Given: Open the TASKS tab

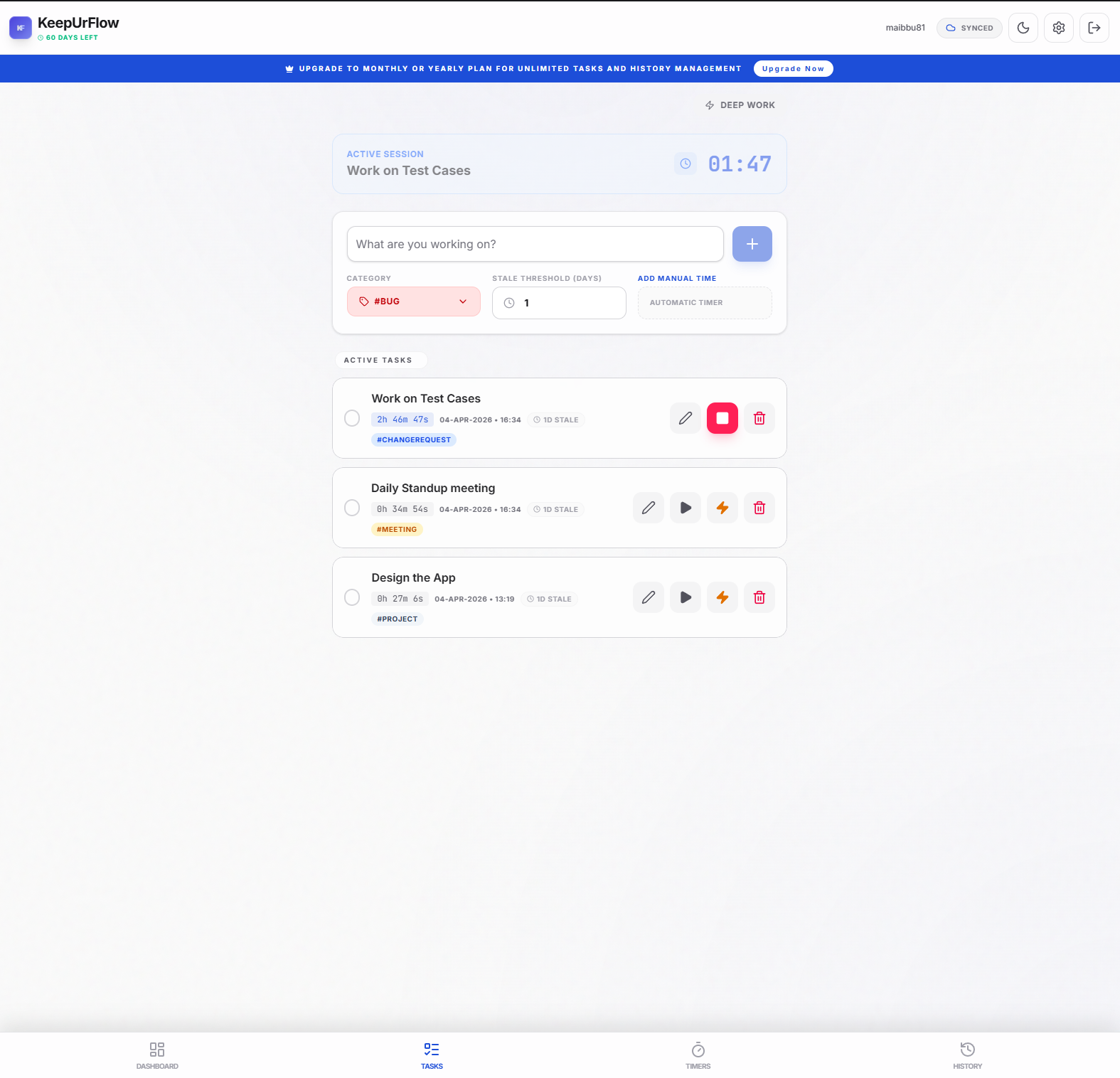Looking at the screenshot, I should [432, 1055].
